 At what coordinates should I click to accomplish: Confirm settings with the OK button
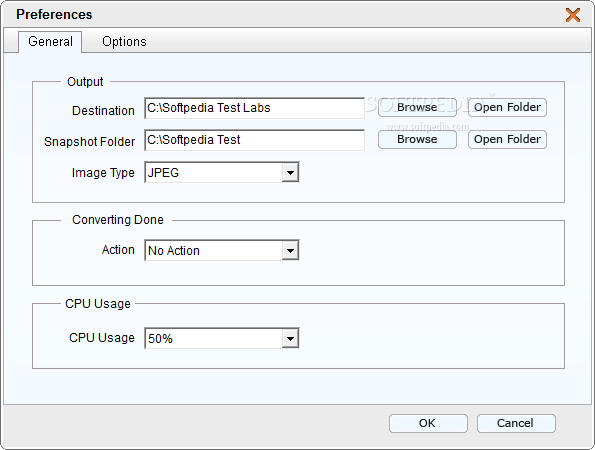pyautogui.click(x=428, y=423)
